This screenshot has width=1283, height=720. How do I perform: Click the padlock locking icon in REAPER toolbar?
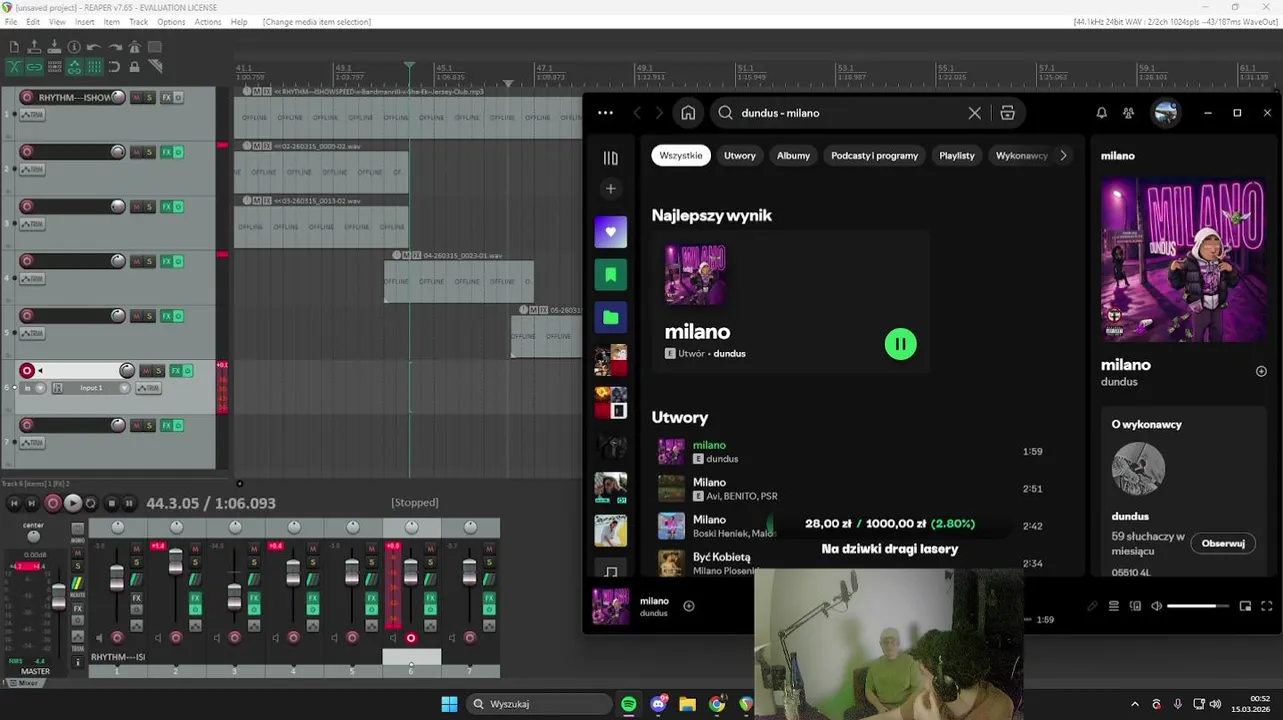click(x=134, y=67)
